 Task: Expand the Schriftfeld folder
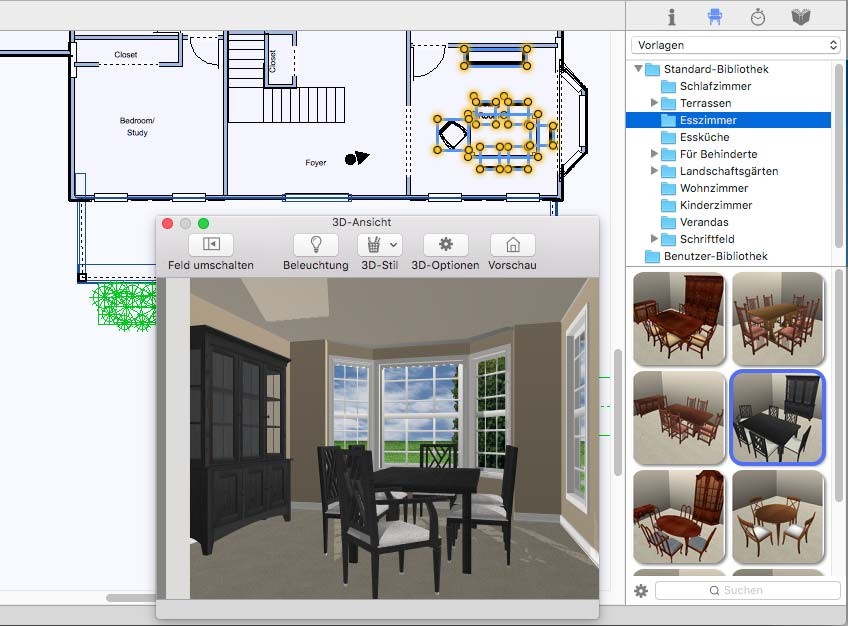(x=654, y=238)
